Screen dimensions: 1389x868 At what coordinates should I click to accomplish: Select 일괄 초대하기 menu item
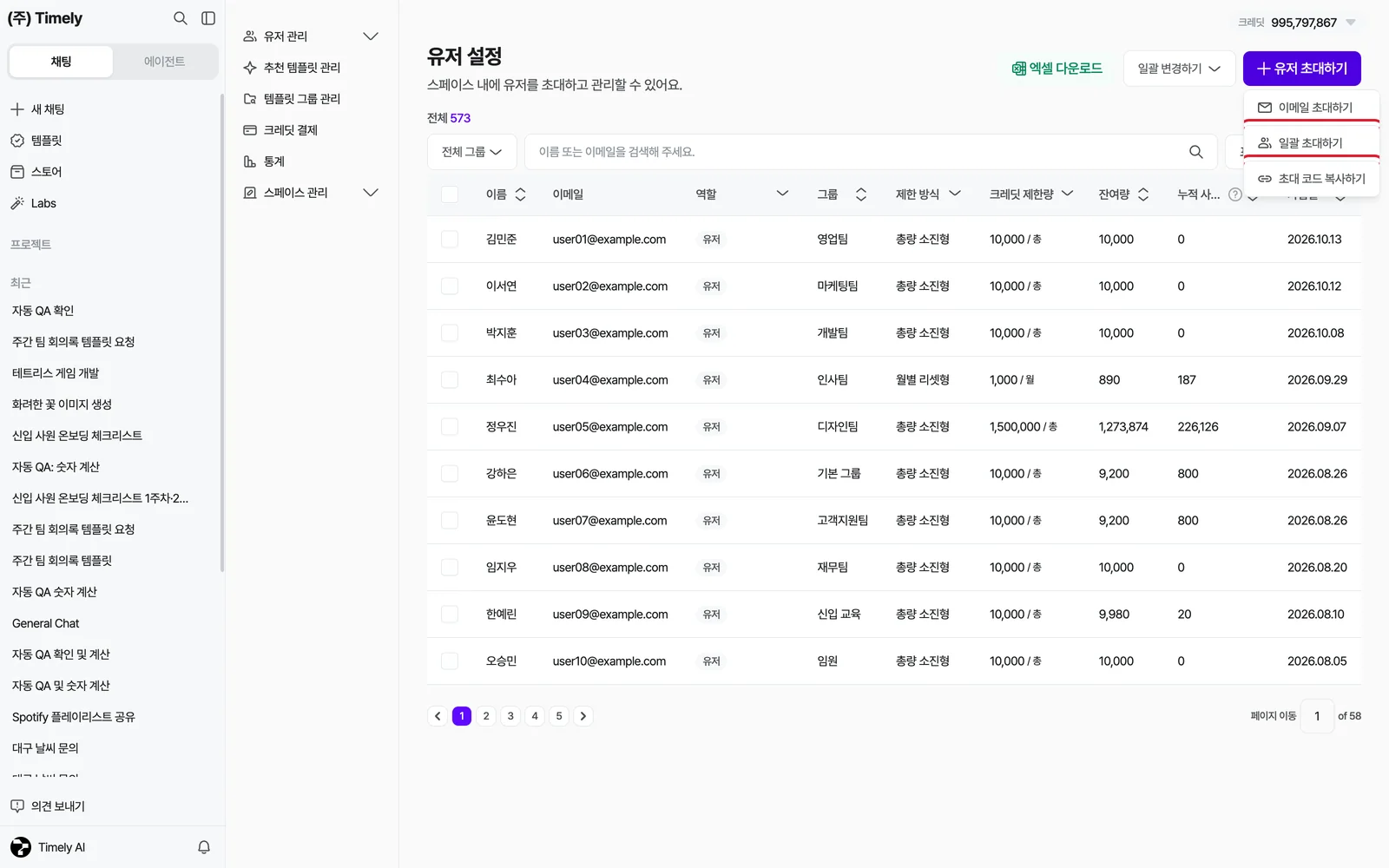coord(1311,143)
